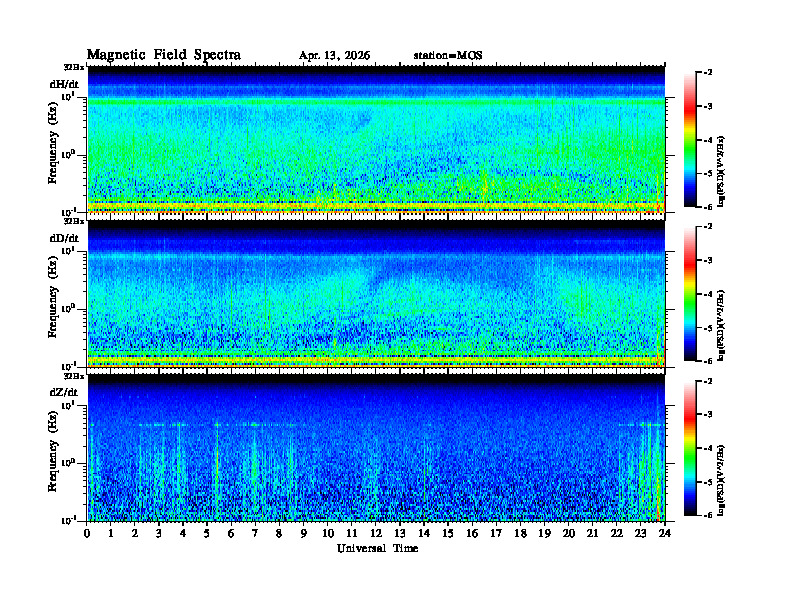Click hour 9 on the time axis

click(x=303, y=533)
